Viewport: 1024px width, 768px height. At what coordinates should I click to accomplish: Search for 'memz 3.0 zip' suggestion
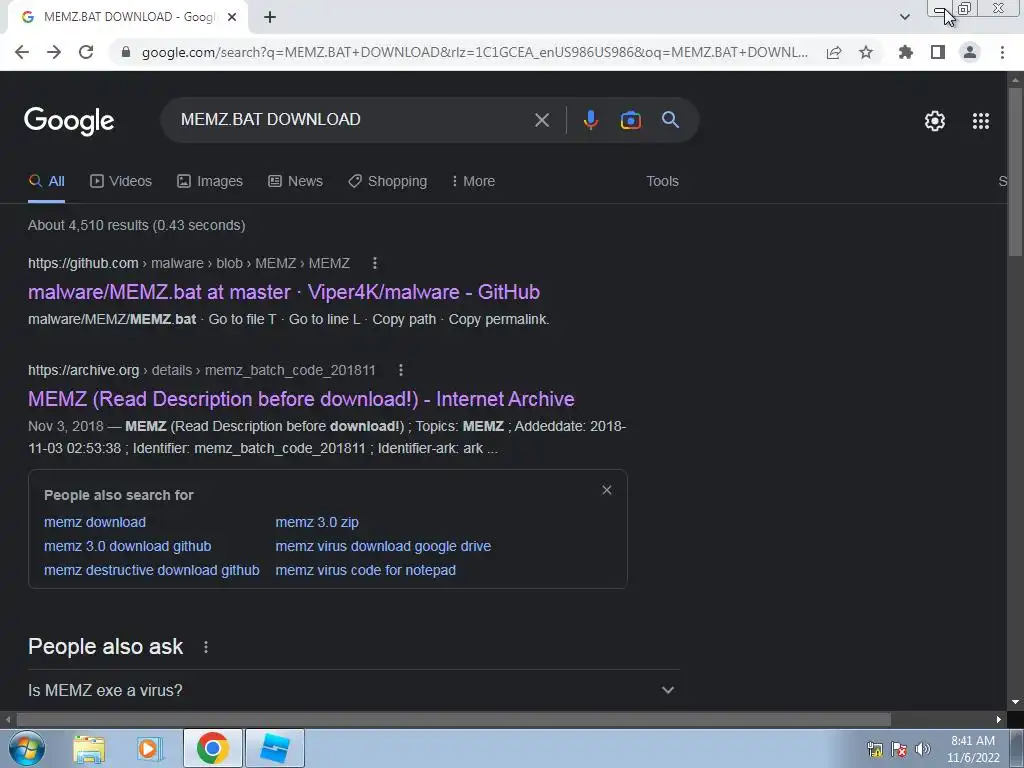coord(317,522)
